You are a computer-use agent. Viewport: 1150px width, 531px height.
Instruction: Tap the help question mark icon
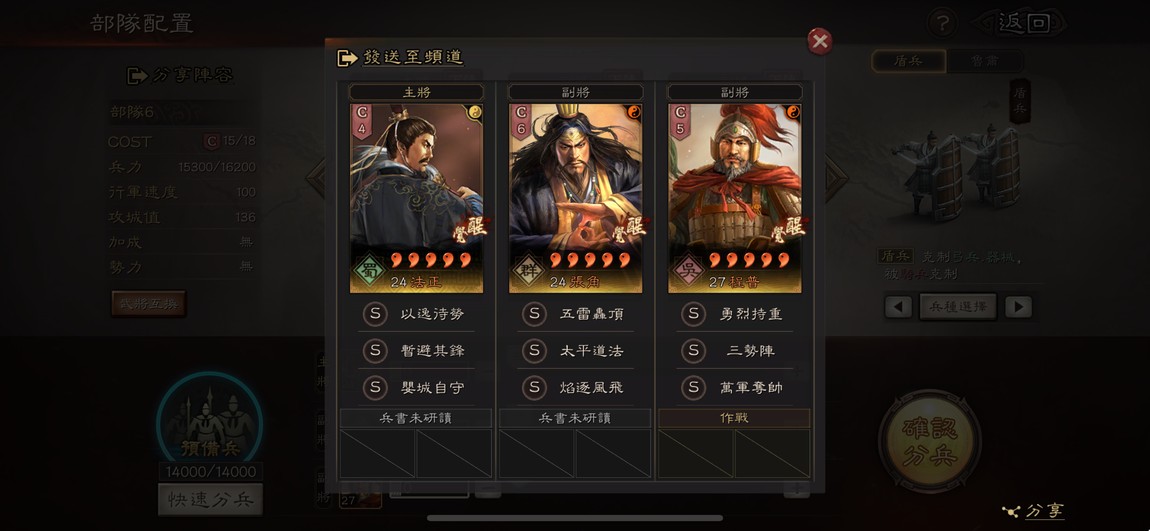(942, 23)
